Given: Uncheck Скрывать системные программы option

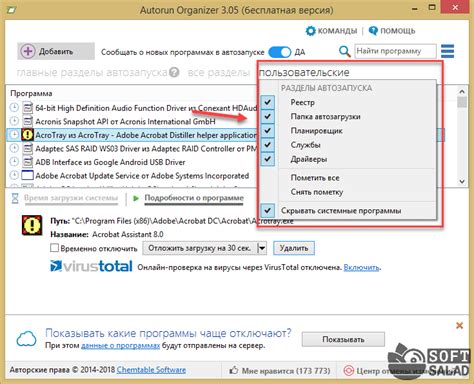Looking at the screenshot, I should (267, 210).
